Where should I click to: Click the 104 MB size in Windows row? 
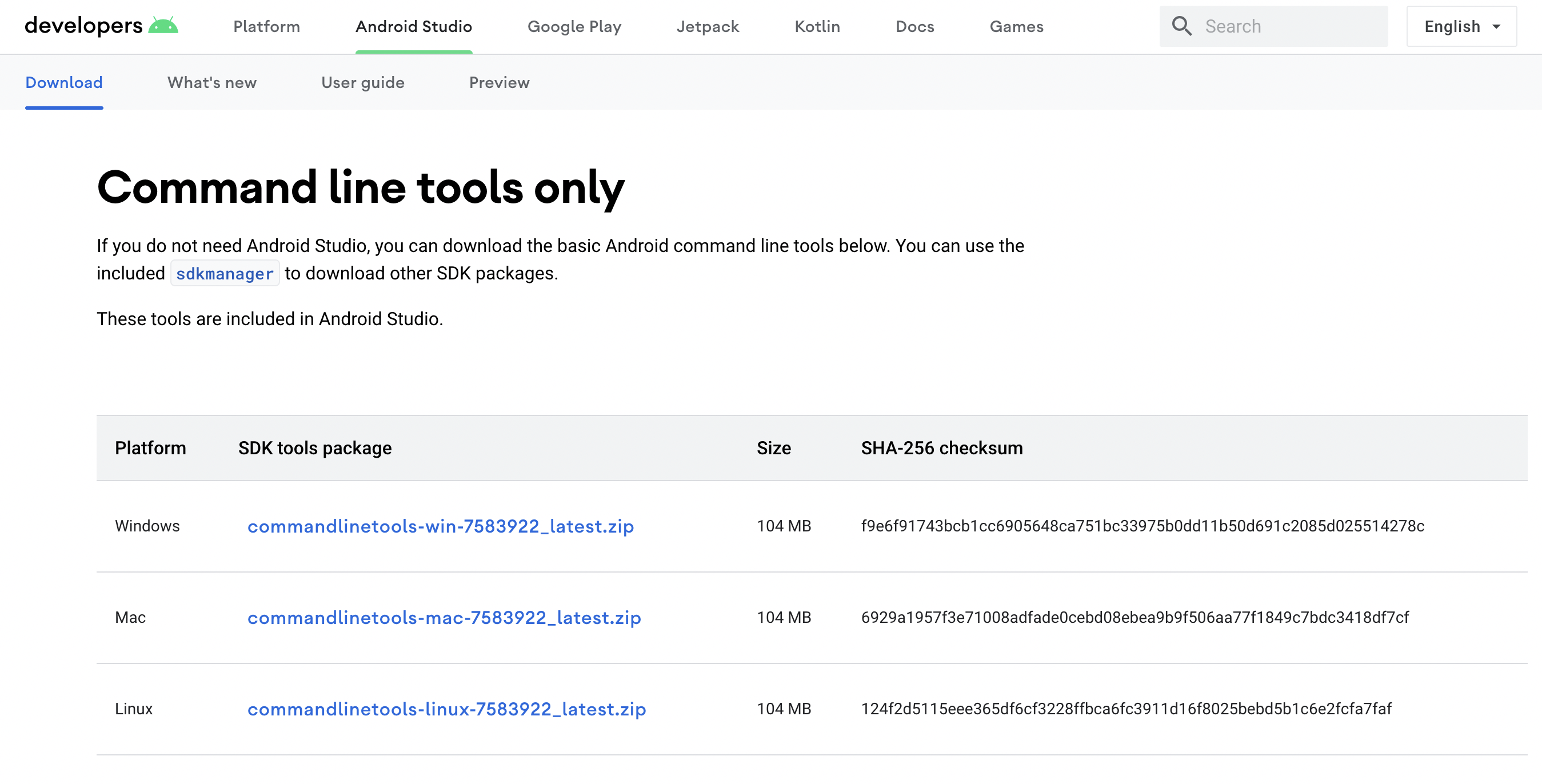click(x=784, y=526)
